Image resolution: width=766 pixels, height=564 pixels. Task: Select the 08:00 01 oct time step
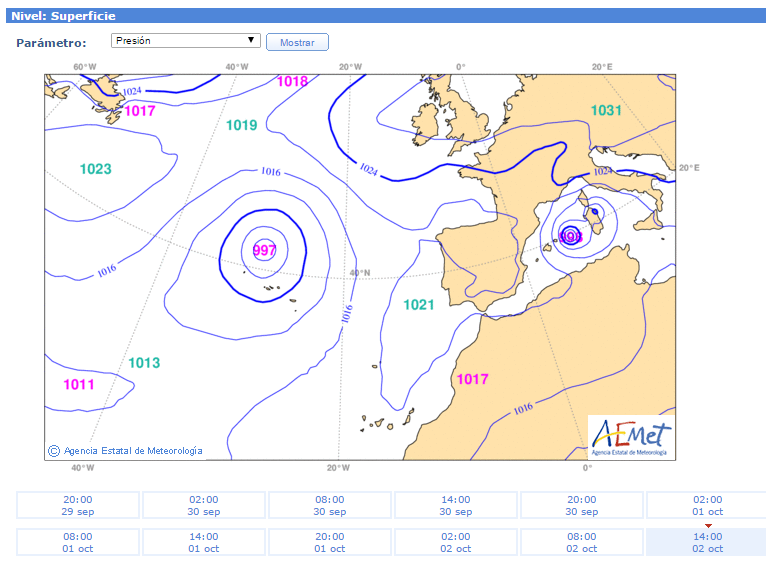pyautogui.click(x=78, y=542)
